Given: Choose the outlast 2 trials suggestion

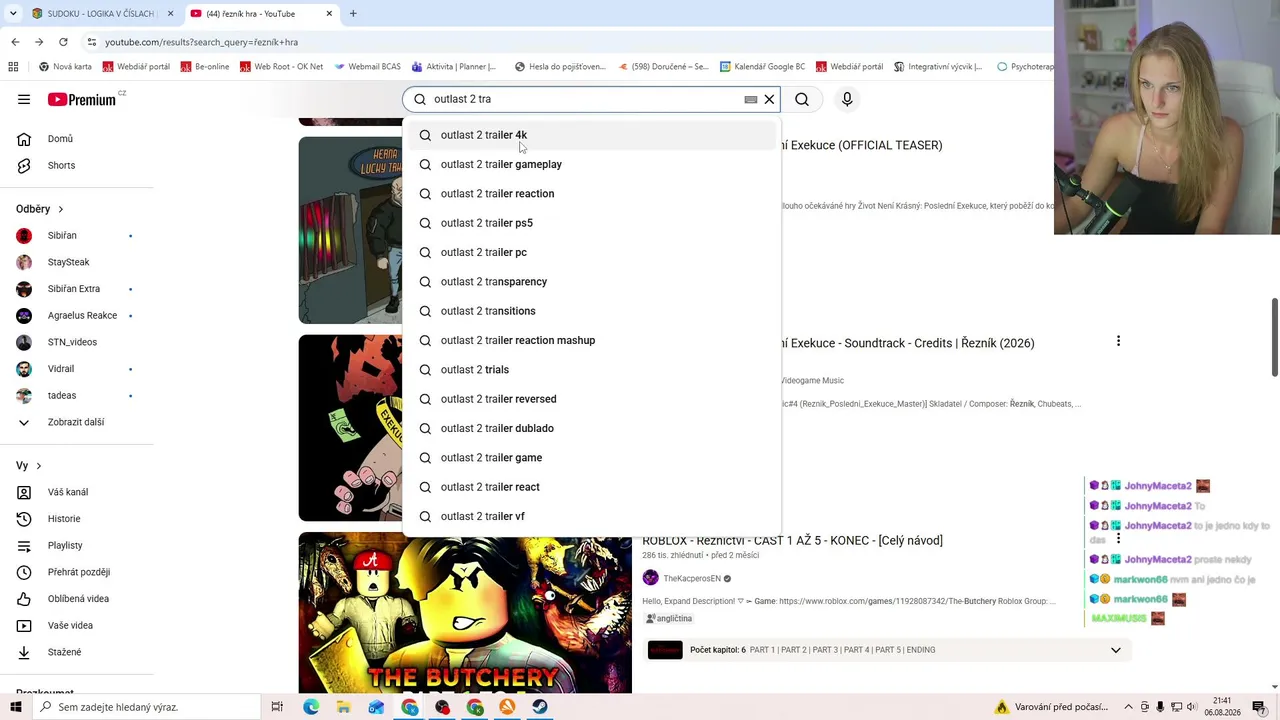Looking at the screenshot, I should [x=592, y=370].
